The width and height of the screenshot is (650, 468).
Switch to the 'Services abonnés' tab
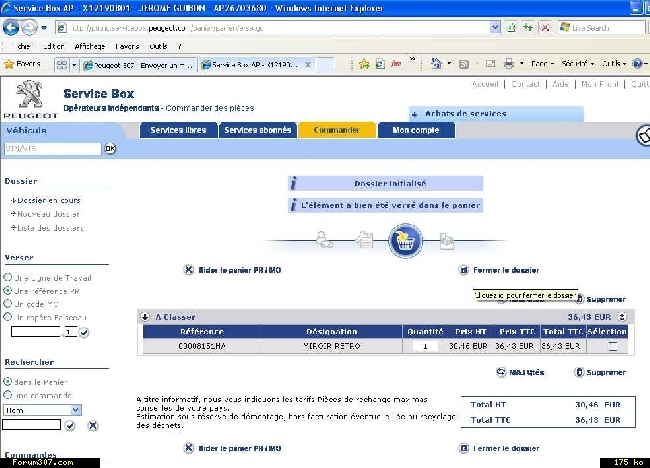coord(258,130)
